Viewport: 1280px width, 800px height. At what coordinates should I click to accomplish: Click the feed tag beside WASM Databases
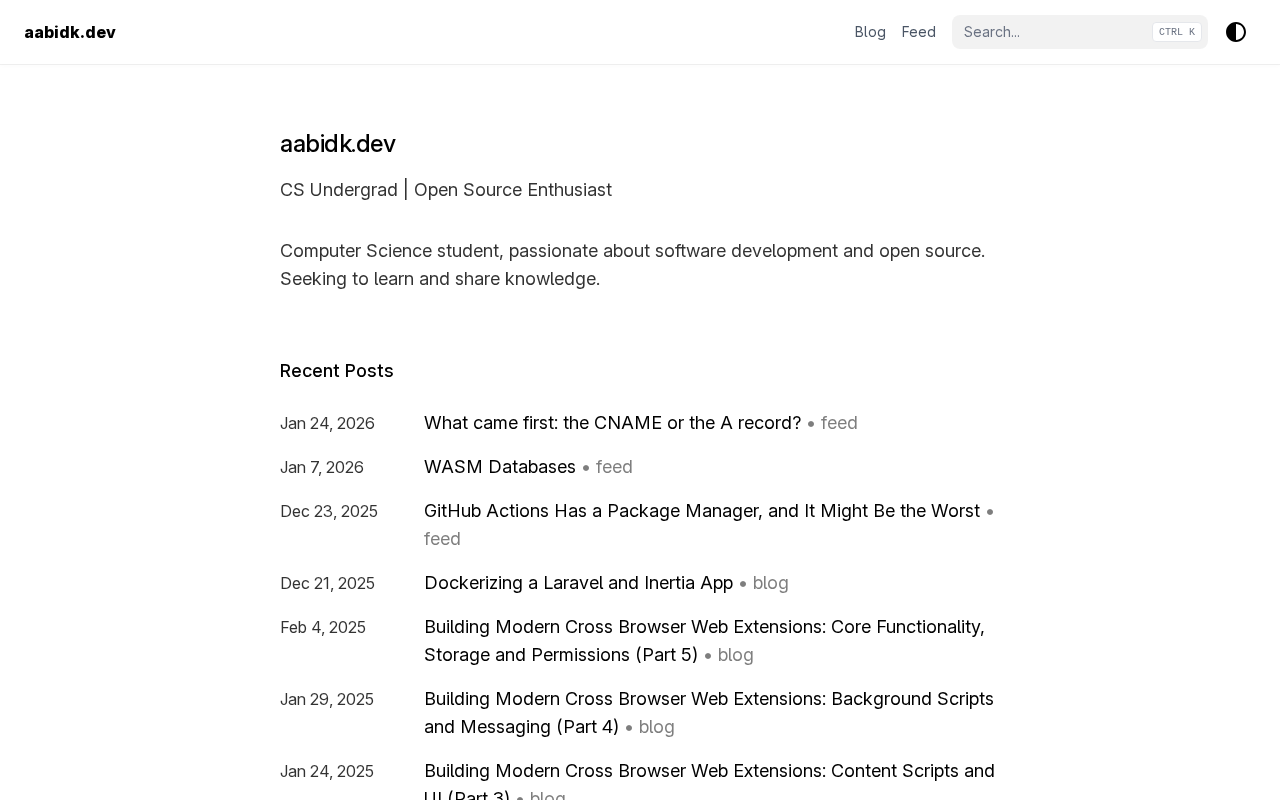(x=614, y=467)
